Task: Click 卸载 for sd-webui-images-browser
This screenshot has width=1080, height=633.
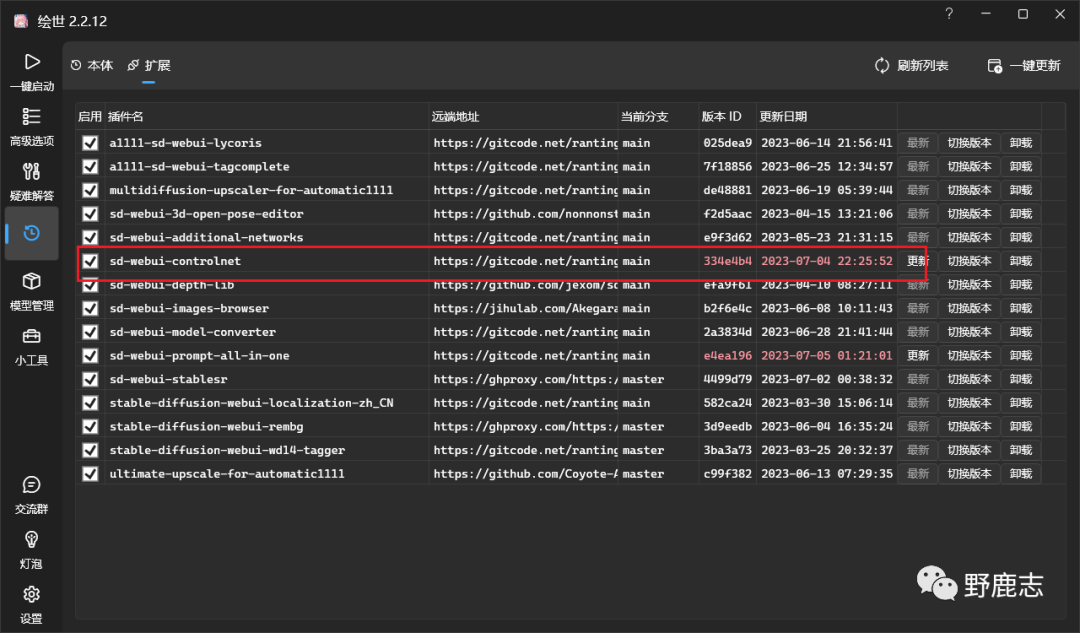Action: pos(1021,309)
